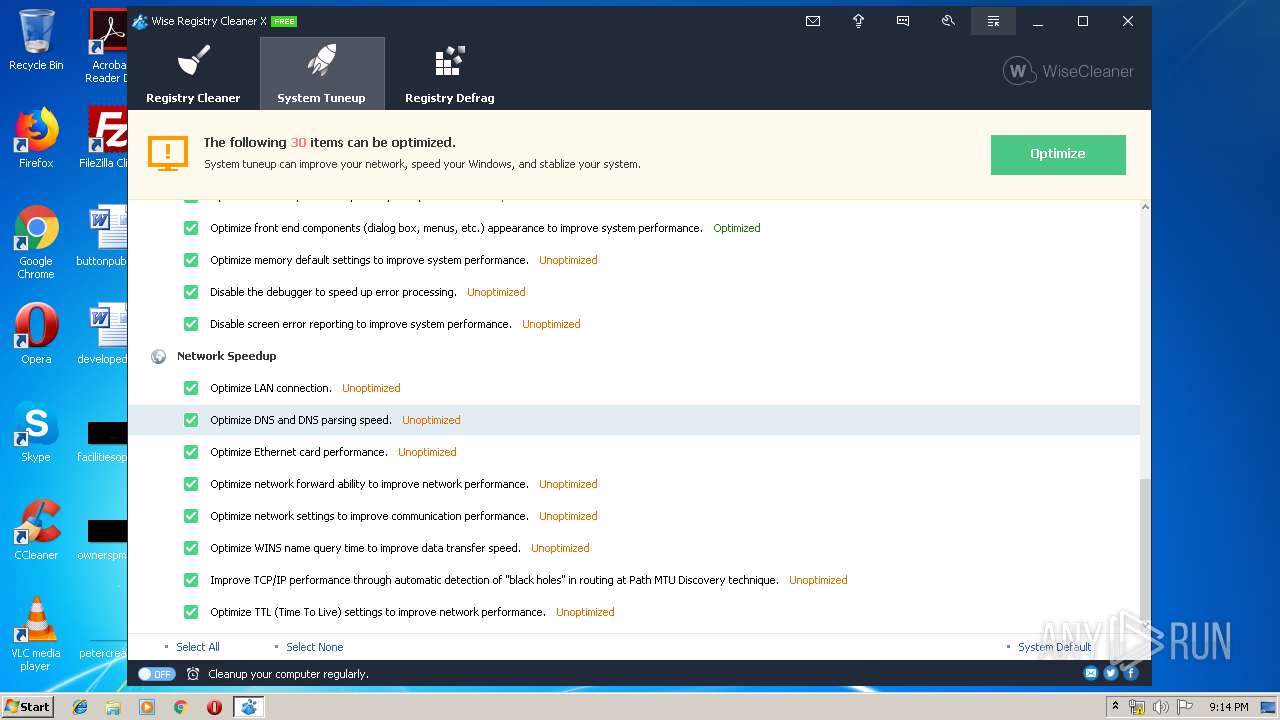Viewport: 1280px width, 720px height.
Task: Click the upgrade arrow icon in title bar
Action: click(x=858, y=21)
